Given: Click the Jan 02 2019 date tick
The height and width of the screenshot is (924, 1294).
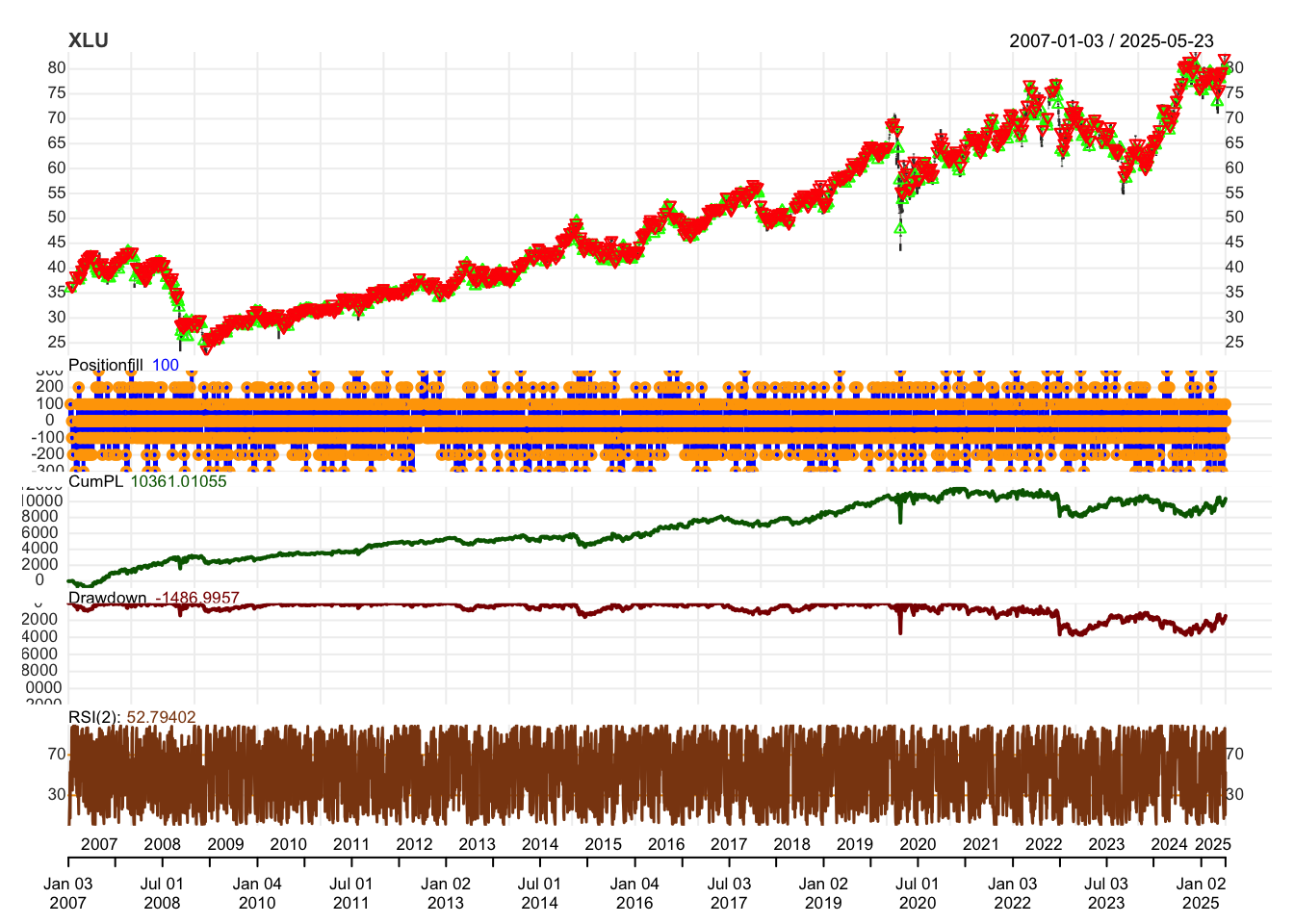Looking at the screenshot, I should point(823,893).
